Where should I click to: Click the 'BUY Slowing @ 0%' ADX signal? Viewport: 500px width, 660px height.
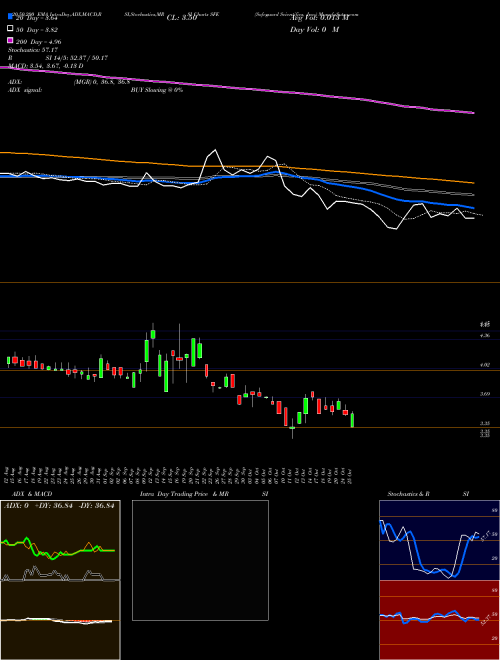tap(157, 90)
